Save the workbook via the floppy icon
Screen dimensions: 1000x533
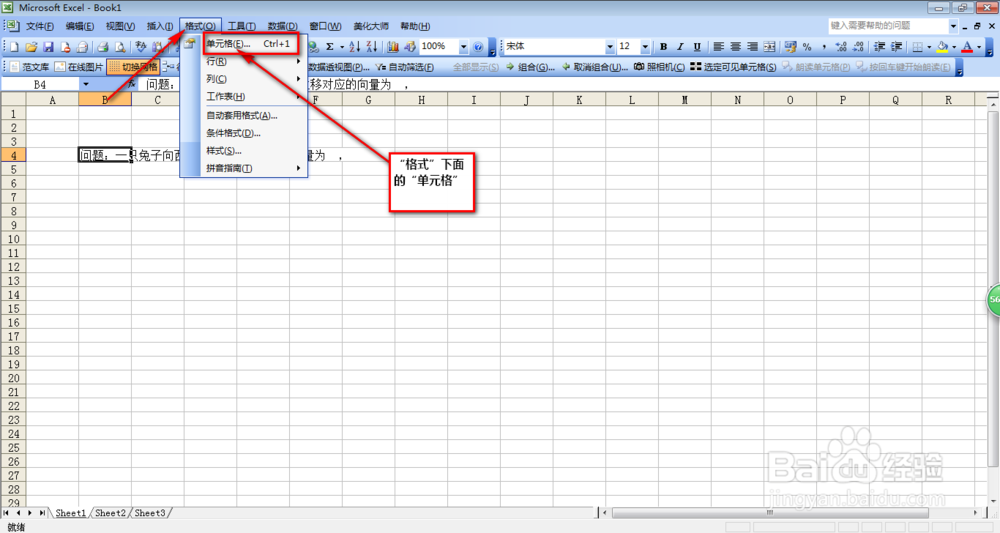coord(48,47)
